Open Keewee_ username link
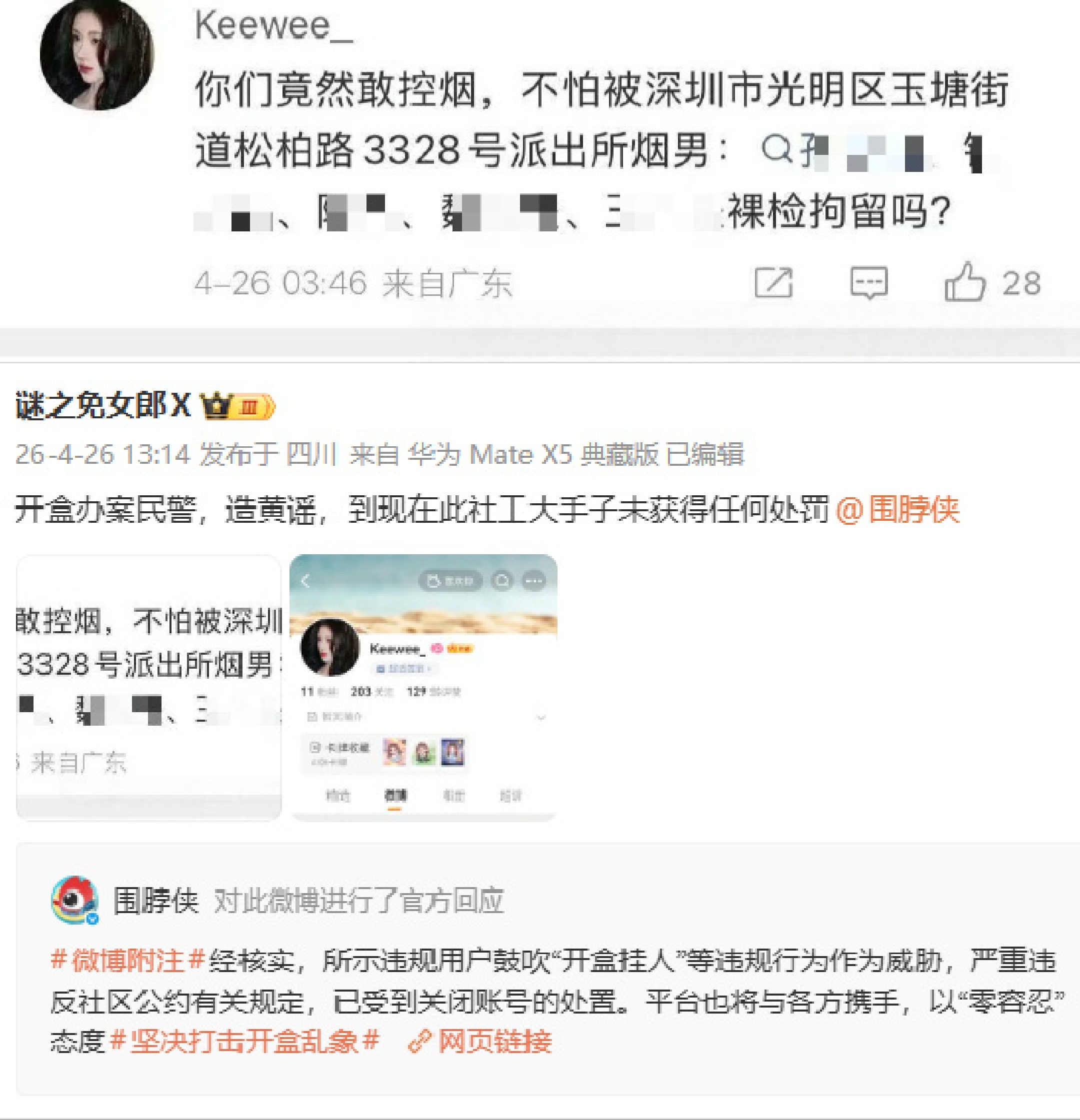 273,26
